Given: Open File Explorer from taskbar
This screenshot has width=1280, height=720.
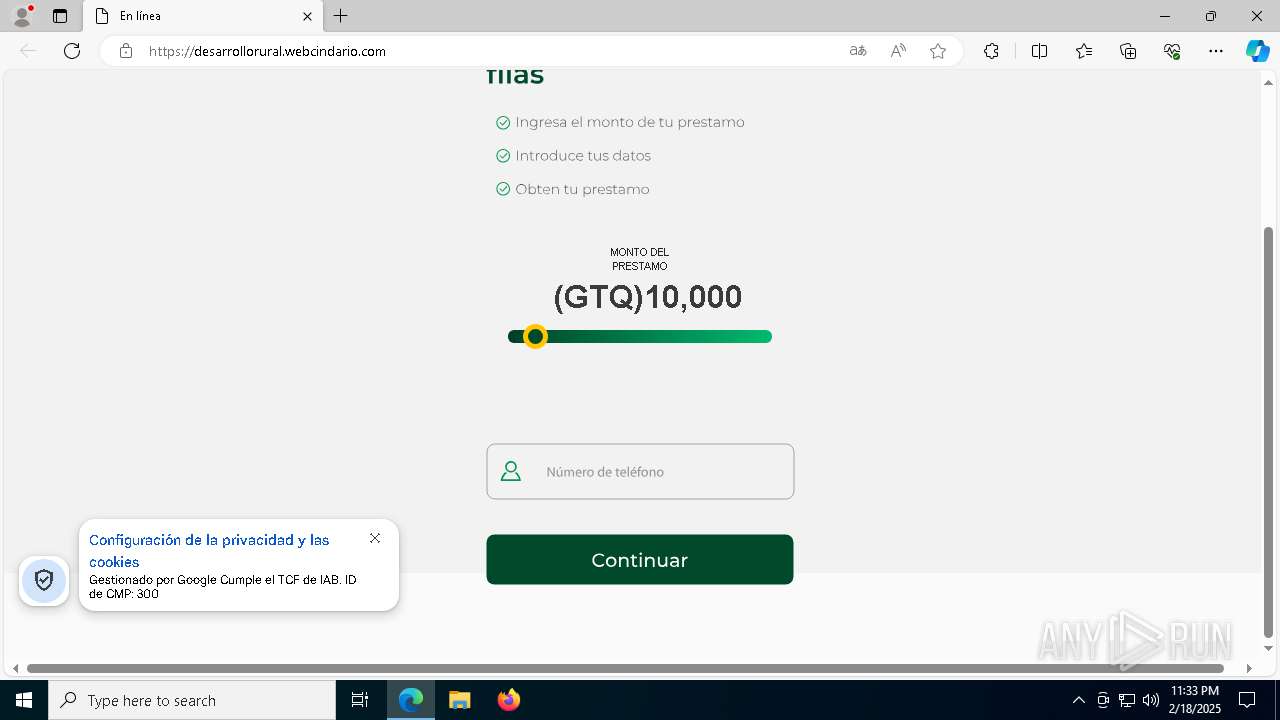Looking at the screenshot, I should point(460,700).
